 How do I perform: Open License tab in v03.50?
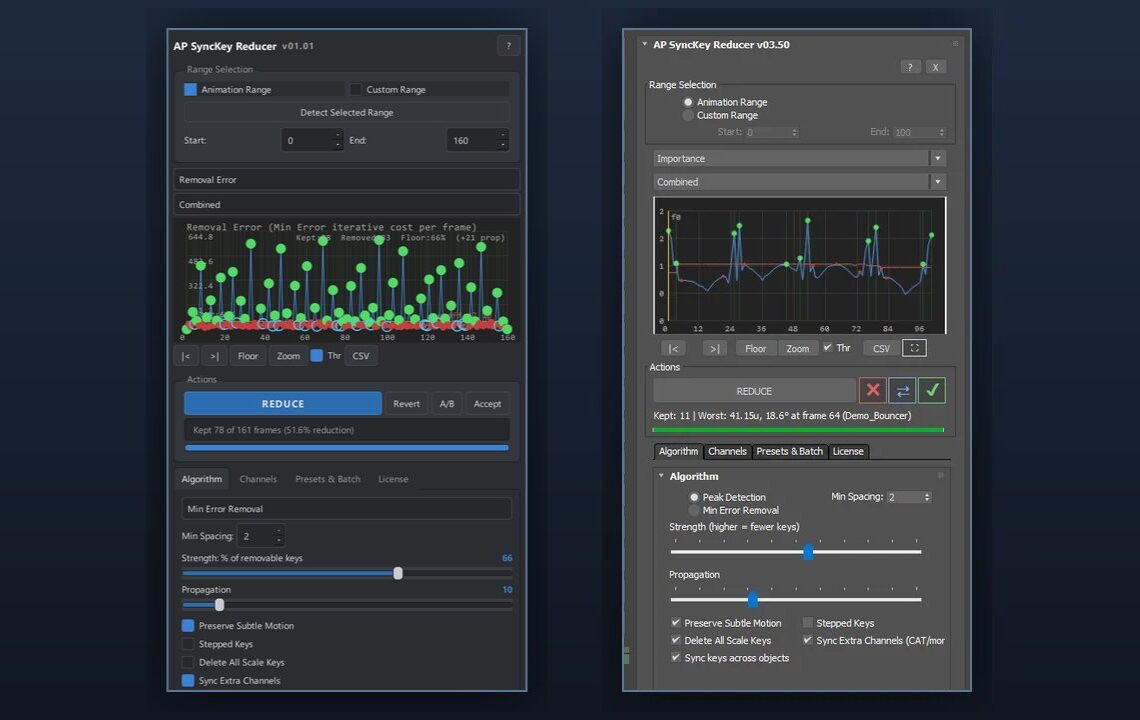[x=848, y=452]
